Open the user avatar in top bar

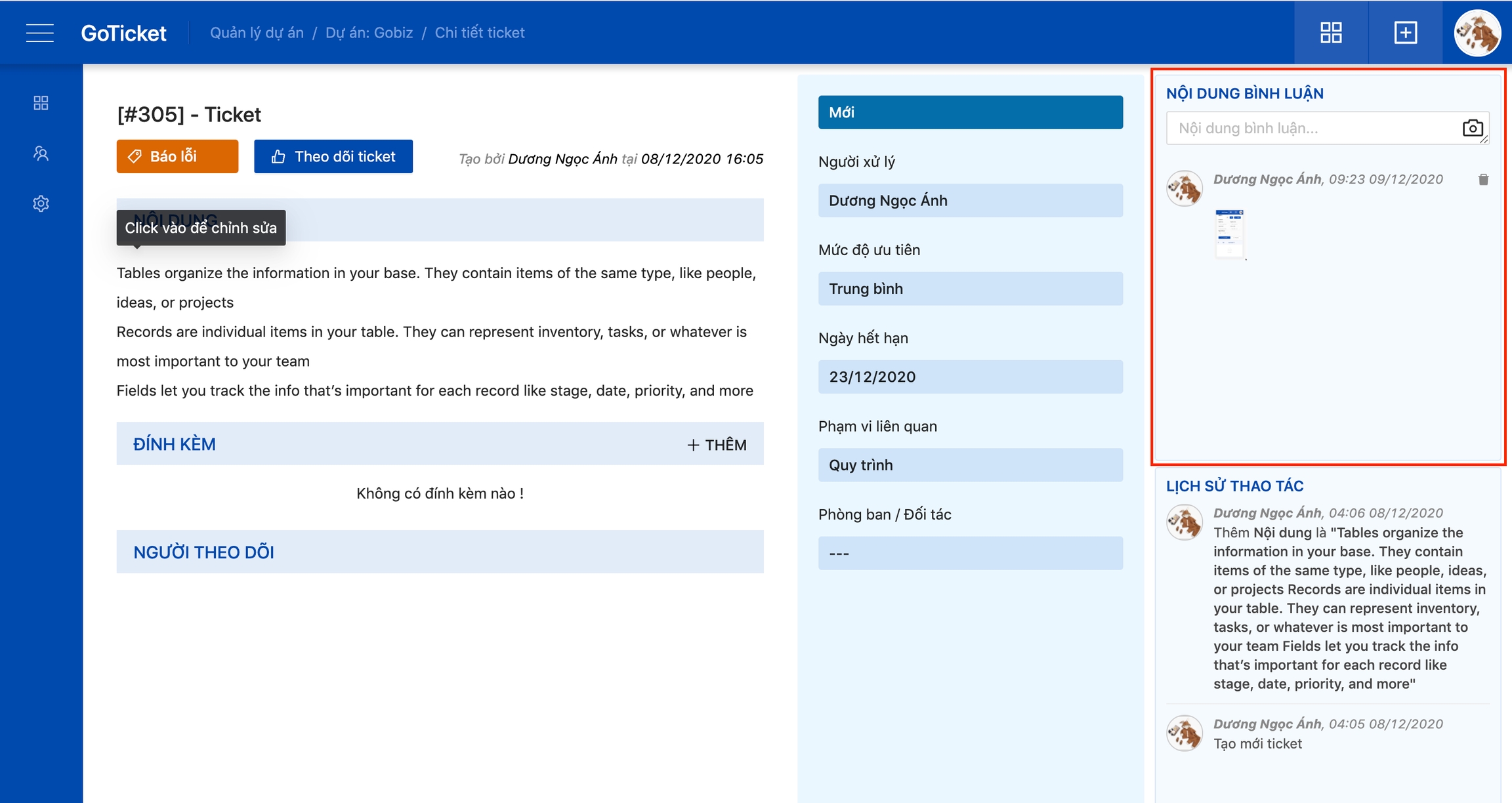pos(1477,33)
